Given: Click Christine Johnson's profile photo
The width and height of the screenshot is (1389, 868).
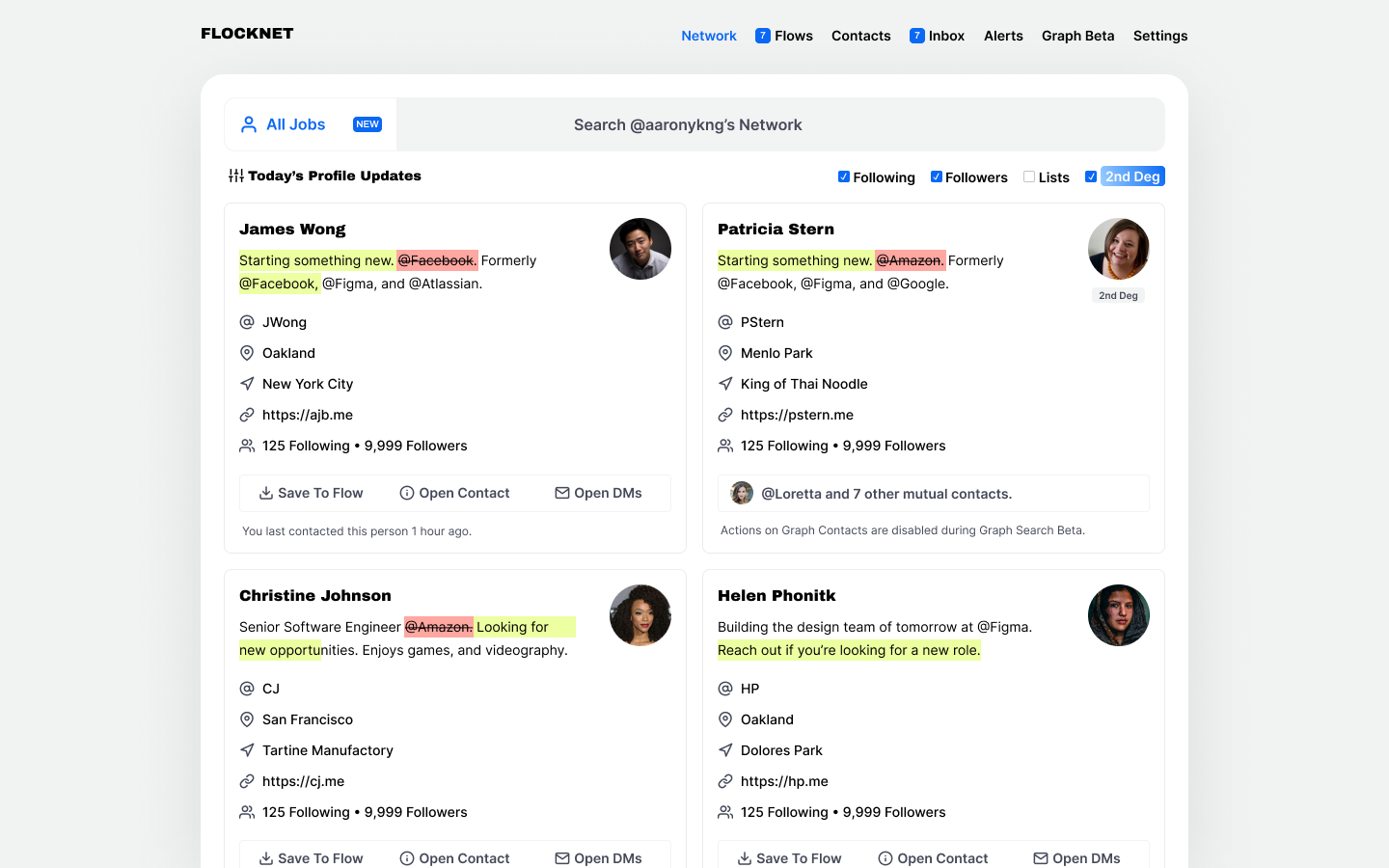Looking at the screenshot, I should [x=640, y=615].
